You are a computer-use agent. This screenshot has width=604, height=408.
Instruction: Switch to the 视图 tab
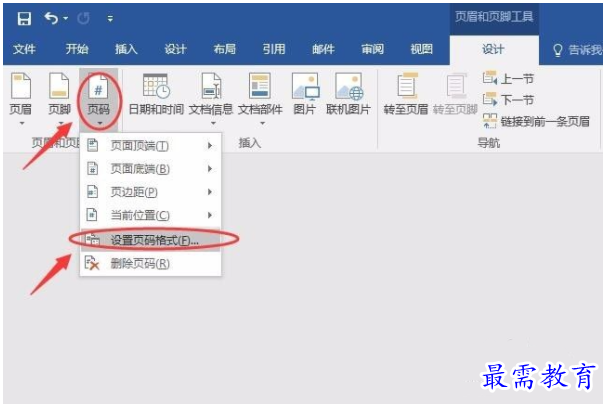(x=421, y=49)
